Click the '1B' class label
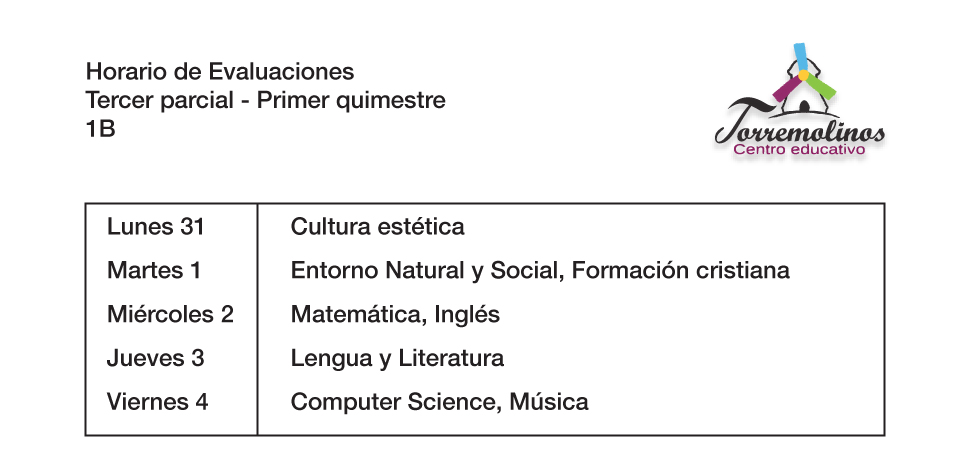This screenshot has width=966, height=473. [x=100, y=129]
